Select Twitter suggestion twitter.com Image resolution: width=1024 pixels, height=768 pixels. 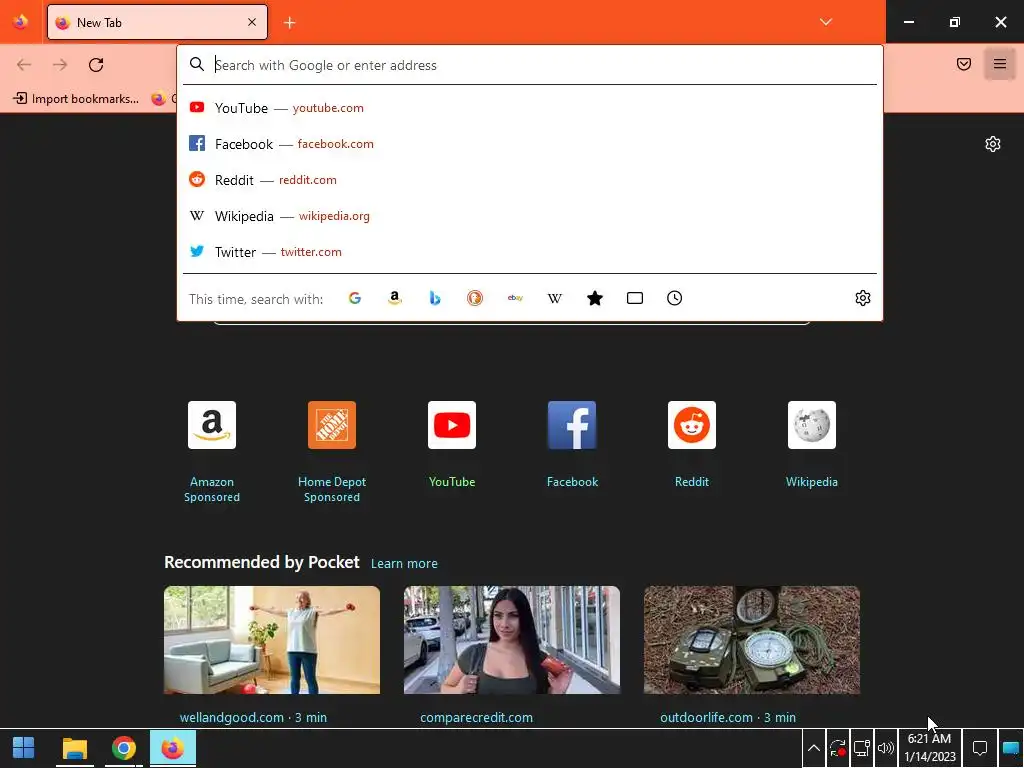530,251
